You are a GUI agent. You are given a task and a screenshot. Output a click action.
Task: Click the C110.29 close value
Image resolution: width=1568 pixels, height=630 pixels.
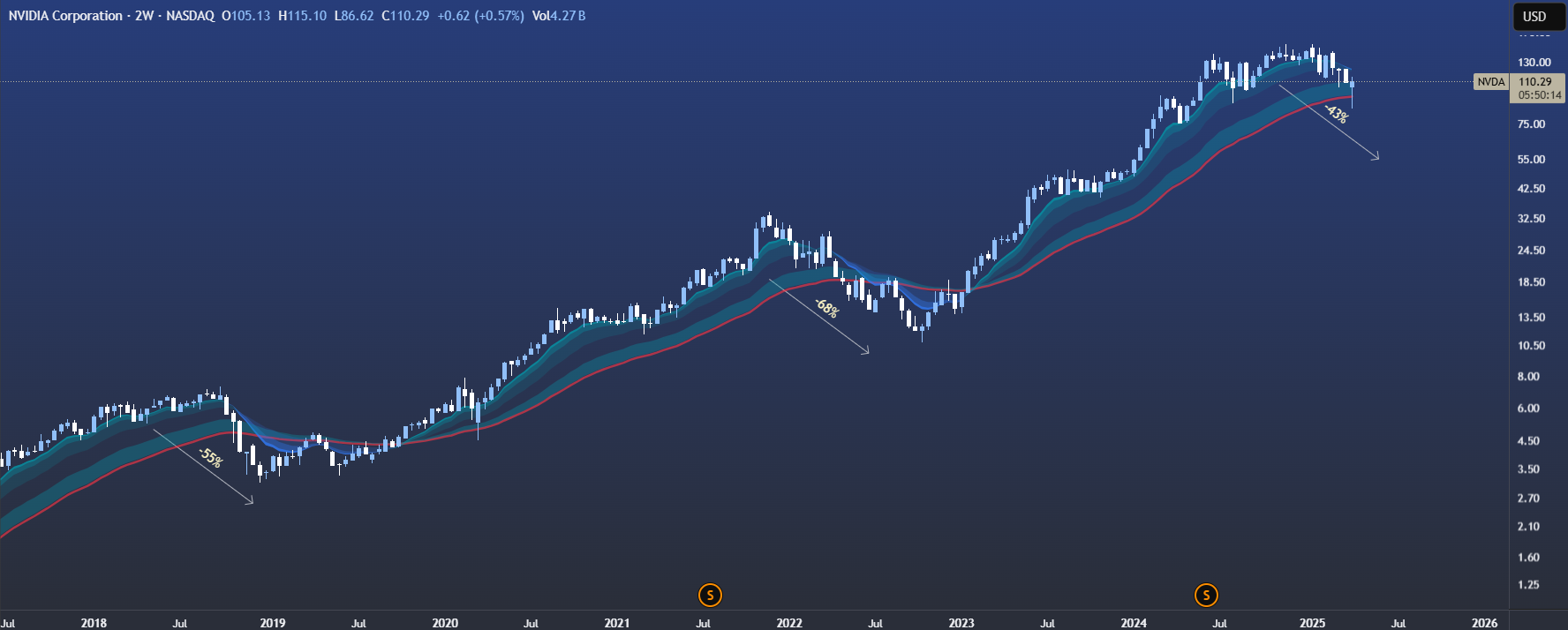(x=405, y=16)
